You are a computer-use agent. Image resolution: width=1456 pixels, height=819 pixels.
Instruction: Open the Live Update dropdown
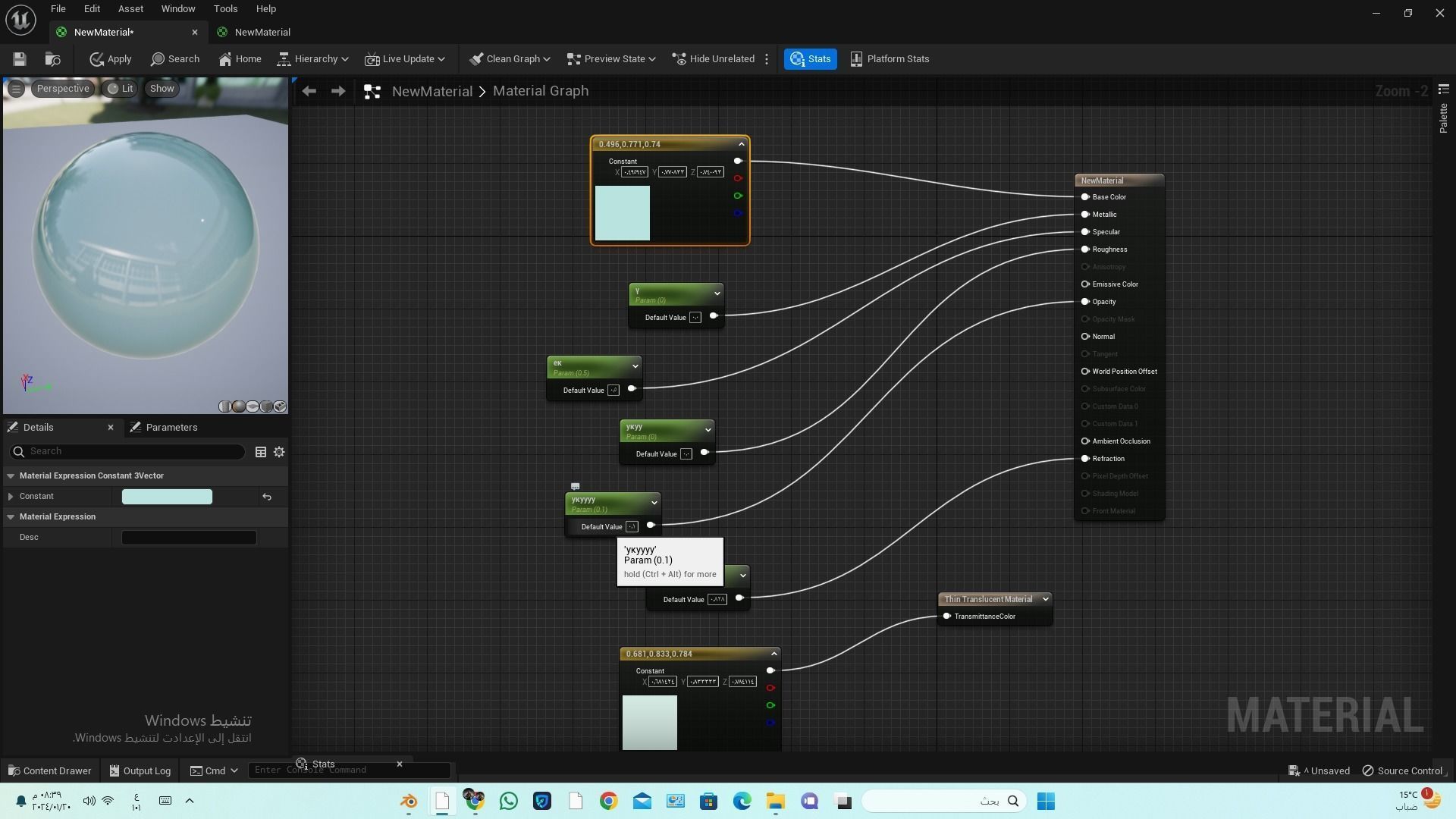[x=405, y=59]
